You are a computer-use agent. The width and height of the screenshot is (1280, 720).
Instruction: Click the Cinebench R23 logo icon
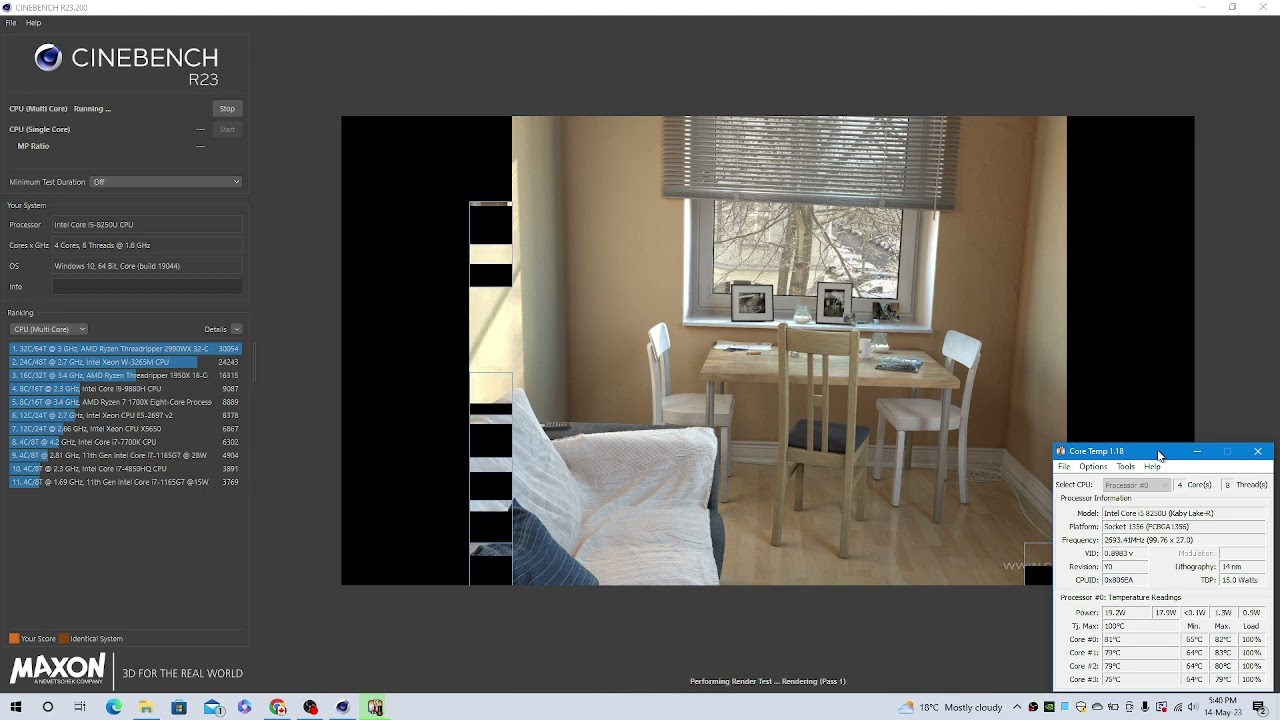[48, 58]
